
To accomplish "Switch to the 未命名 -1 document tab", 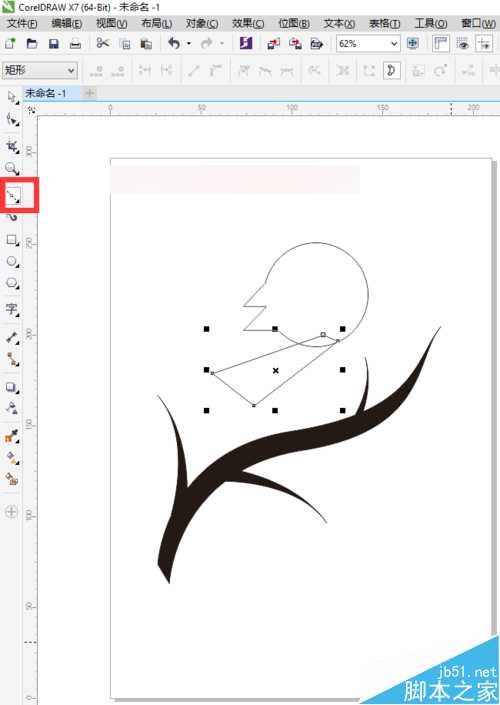I will pos(46,93).
